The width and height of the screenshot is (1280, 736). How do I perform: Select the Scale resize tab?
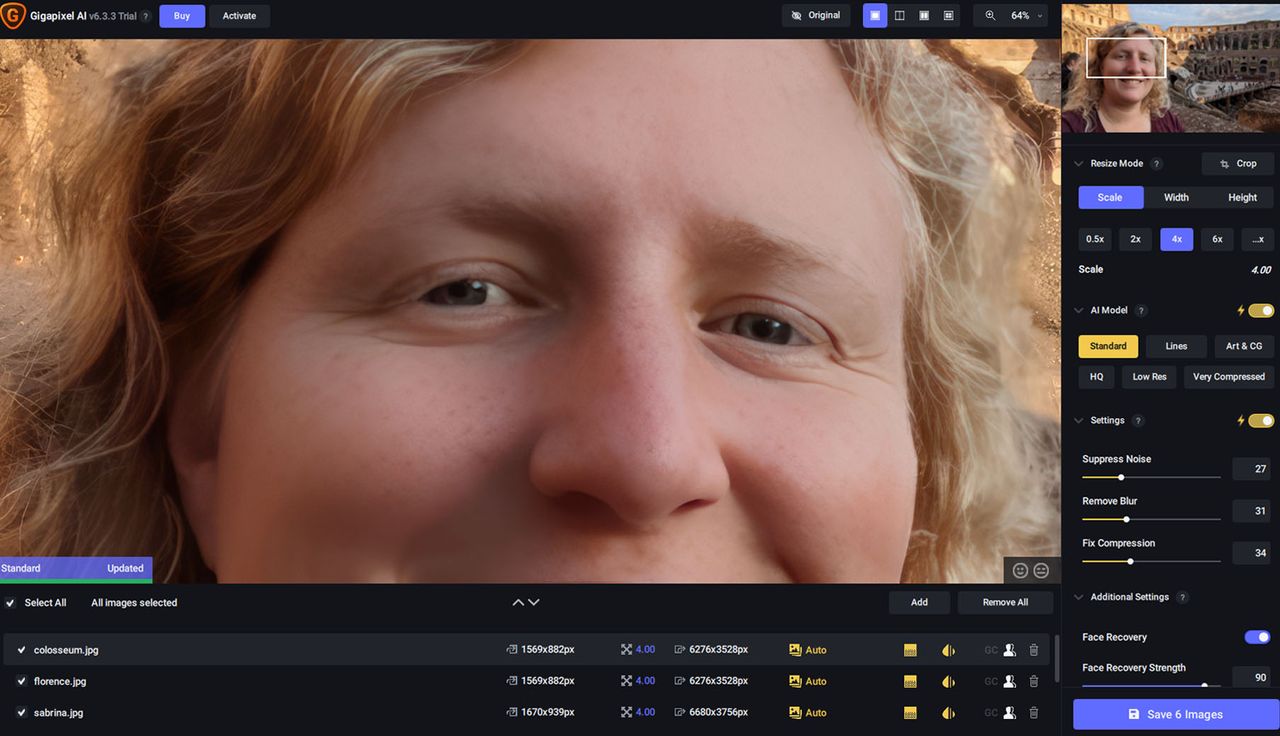click(x=1110, y=197)
